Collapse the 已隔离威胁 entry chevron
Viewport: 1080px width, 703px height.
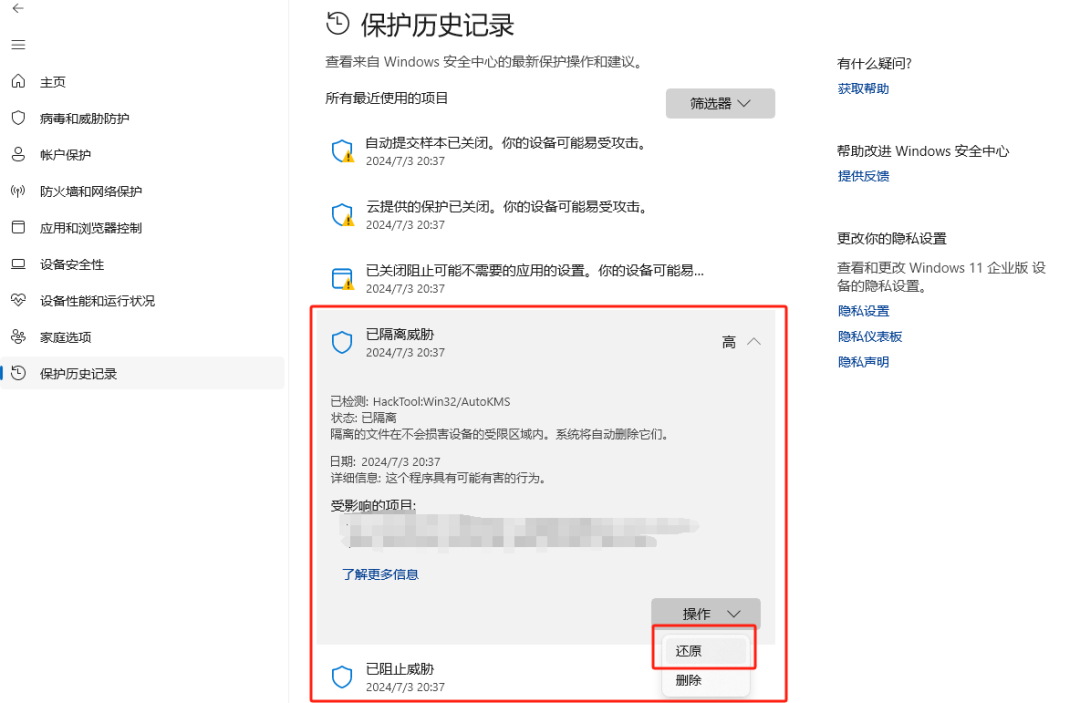(x=754, y=342)
